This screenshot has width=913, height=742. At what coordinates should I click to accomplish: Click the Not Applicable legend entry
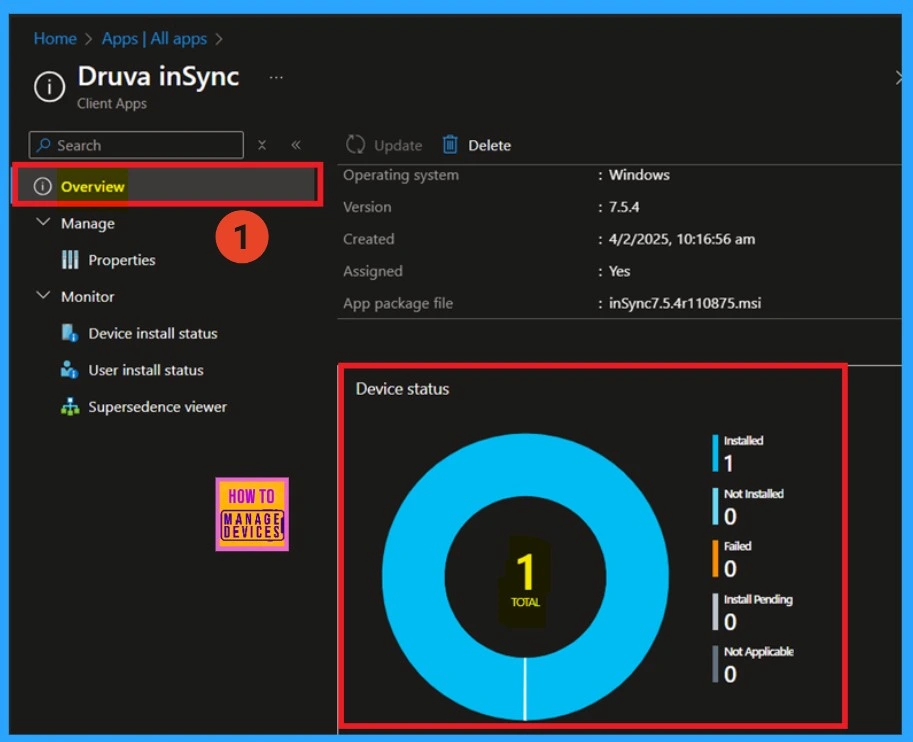(753, 664)
